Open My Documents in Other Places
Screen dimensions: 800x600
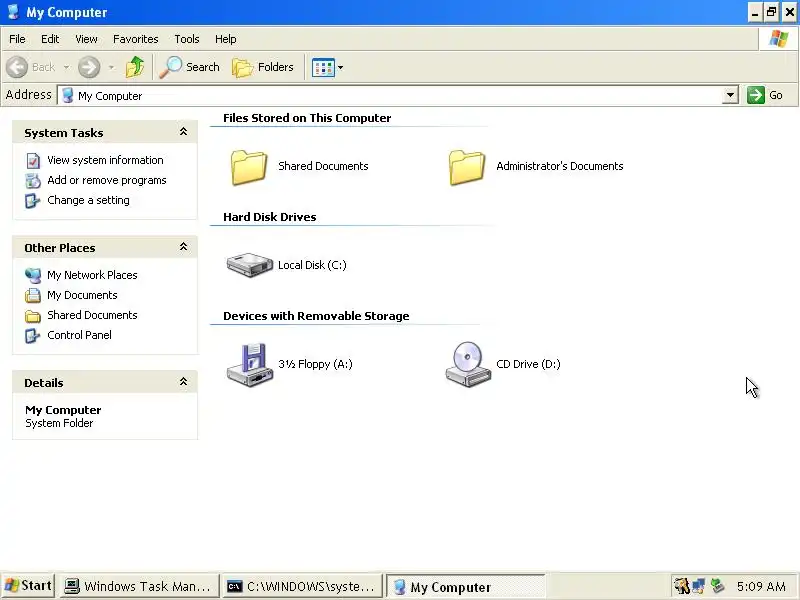(x=82, y=295)
